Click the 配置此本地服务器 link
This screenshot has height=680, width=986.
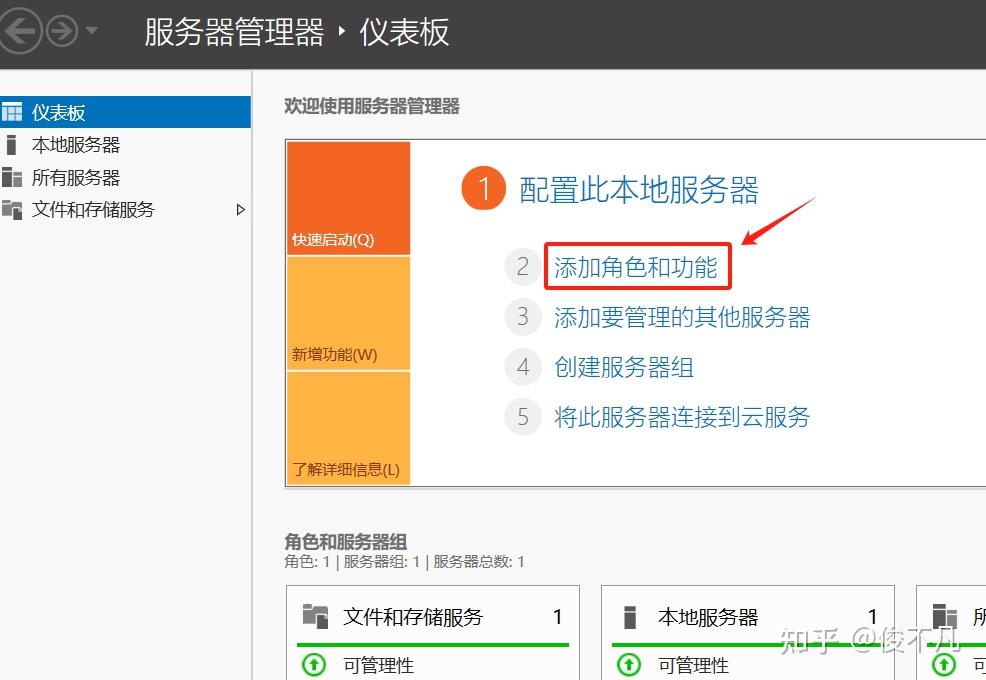639,189
